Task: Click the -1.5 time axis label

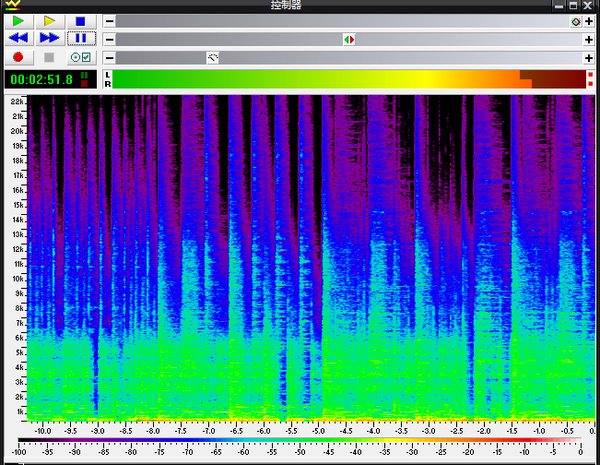Action: tap(511, 431)
